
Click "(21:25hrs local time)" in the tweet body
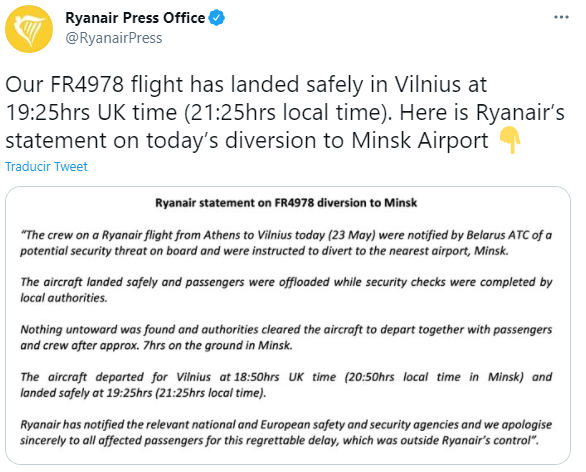tap(288, 112)
